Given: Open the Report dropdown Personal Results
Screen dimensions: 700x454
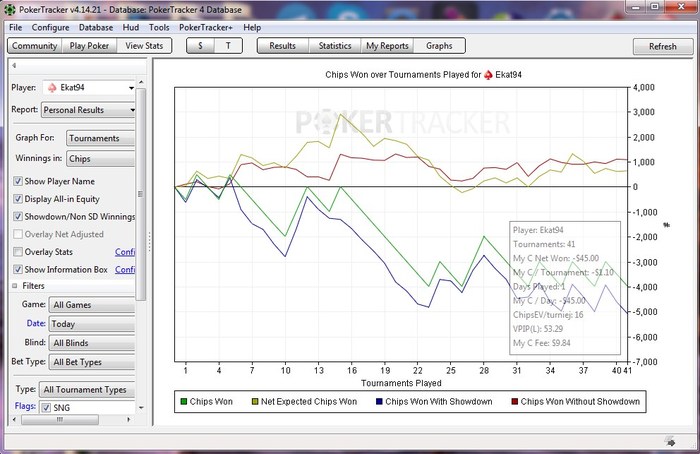Looking at the screenshot, I should click(88, 110).
